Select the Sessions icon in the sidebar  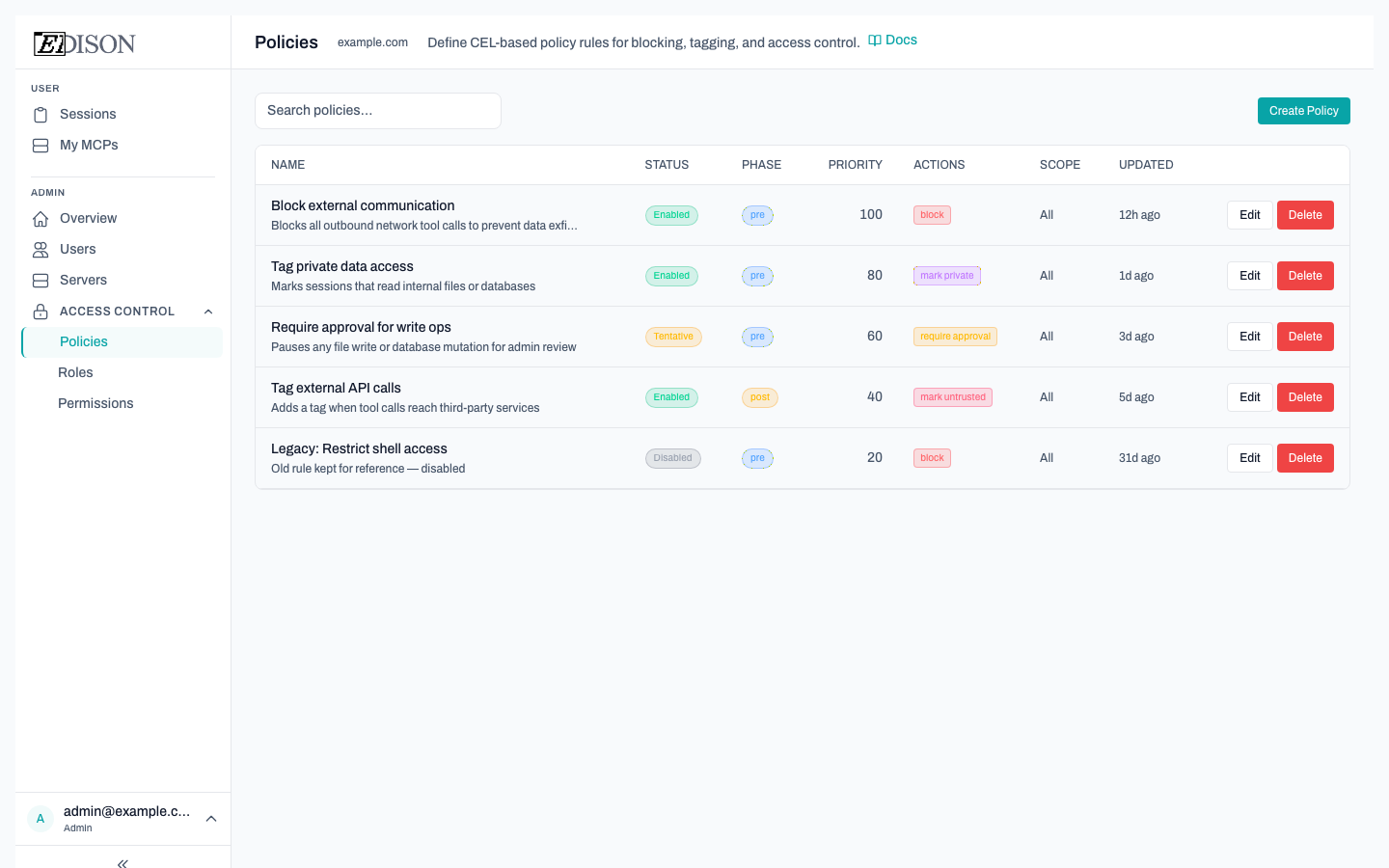40,114
